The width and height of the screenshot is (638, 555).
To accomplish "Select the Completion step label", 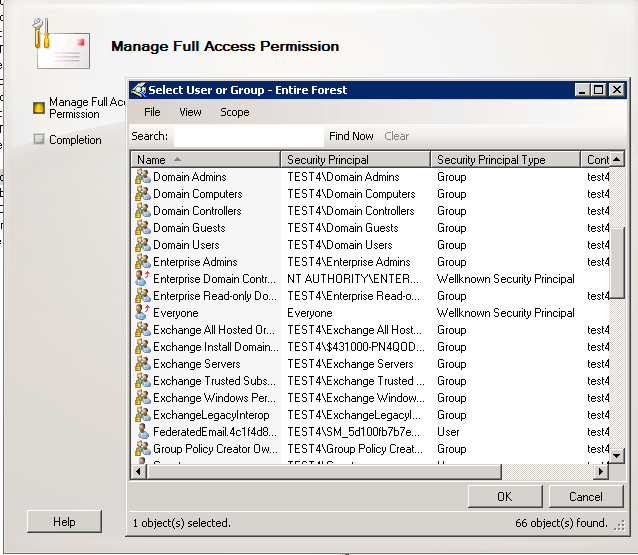I will [75, 140].
